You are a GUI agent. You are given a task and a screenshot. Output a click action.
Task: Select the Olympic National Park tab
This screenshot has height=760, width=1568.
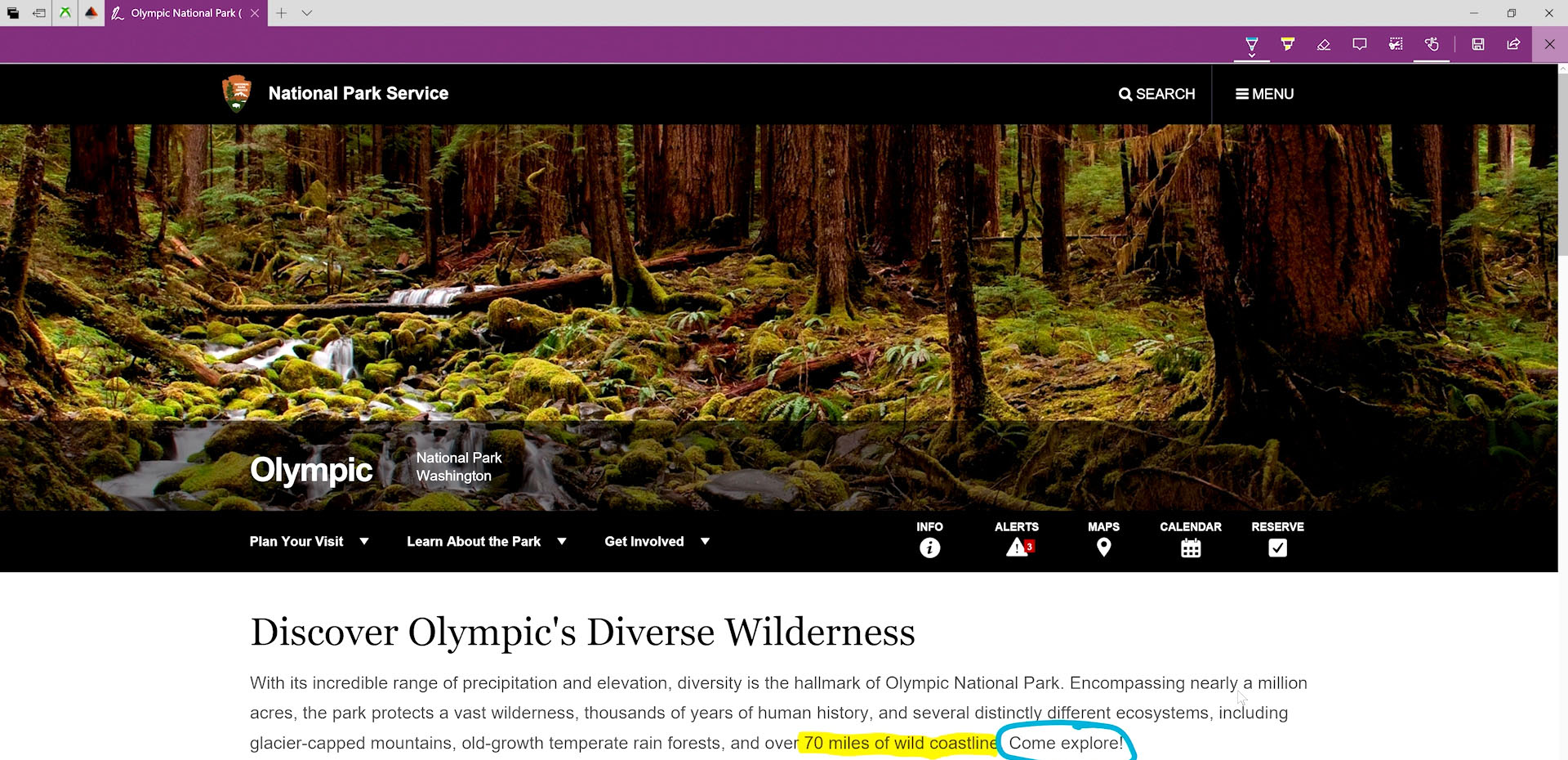coord(186,13)
